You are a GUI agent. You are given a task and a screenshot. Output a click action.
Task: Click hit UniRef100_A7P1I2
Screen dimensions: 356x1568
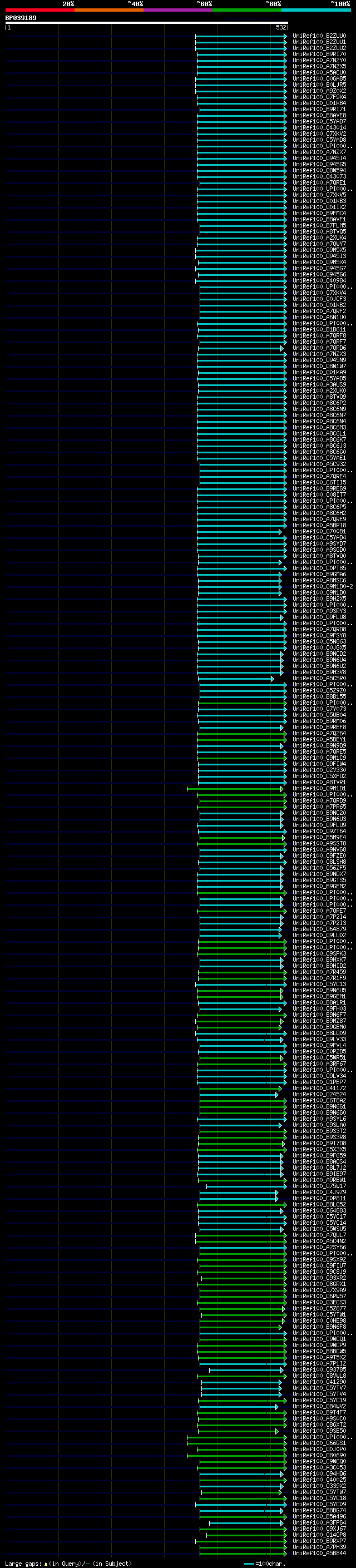pyautogui.click(x=319, y=1363)
